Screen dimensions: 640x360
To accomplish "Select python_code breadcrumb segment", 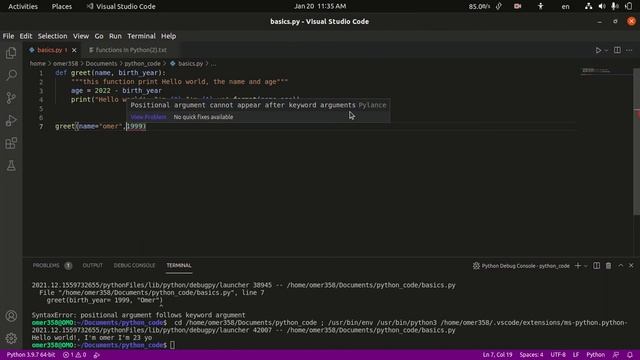I will [142, 64].
